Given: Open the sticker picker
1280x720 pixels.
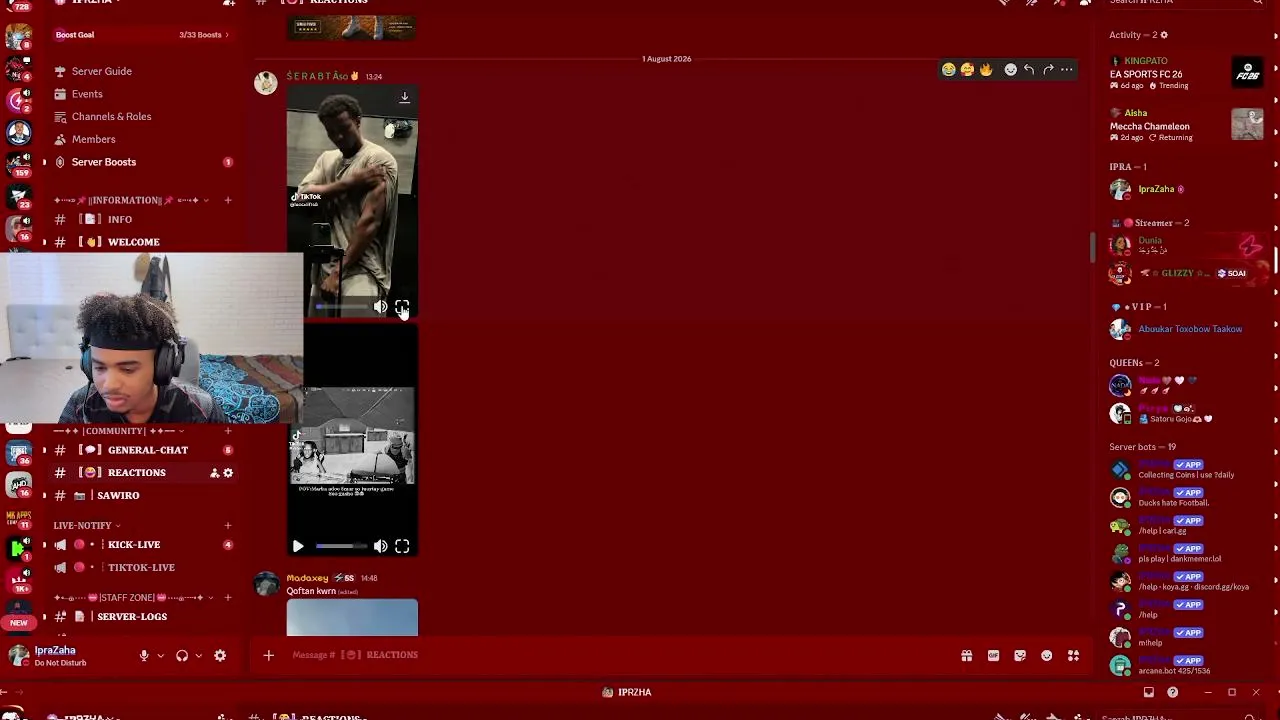Looking at the screenshot, I should 1020,656.
